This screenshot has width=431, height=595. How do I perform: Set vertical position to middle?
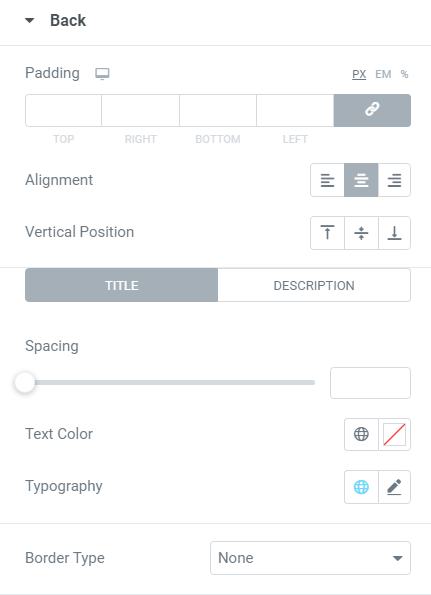pyautogui.click(x=361, y=233)
